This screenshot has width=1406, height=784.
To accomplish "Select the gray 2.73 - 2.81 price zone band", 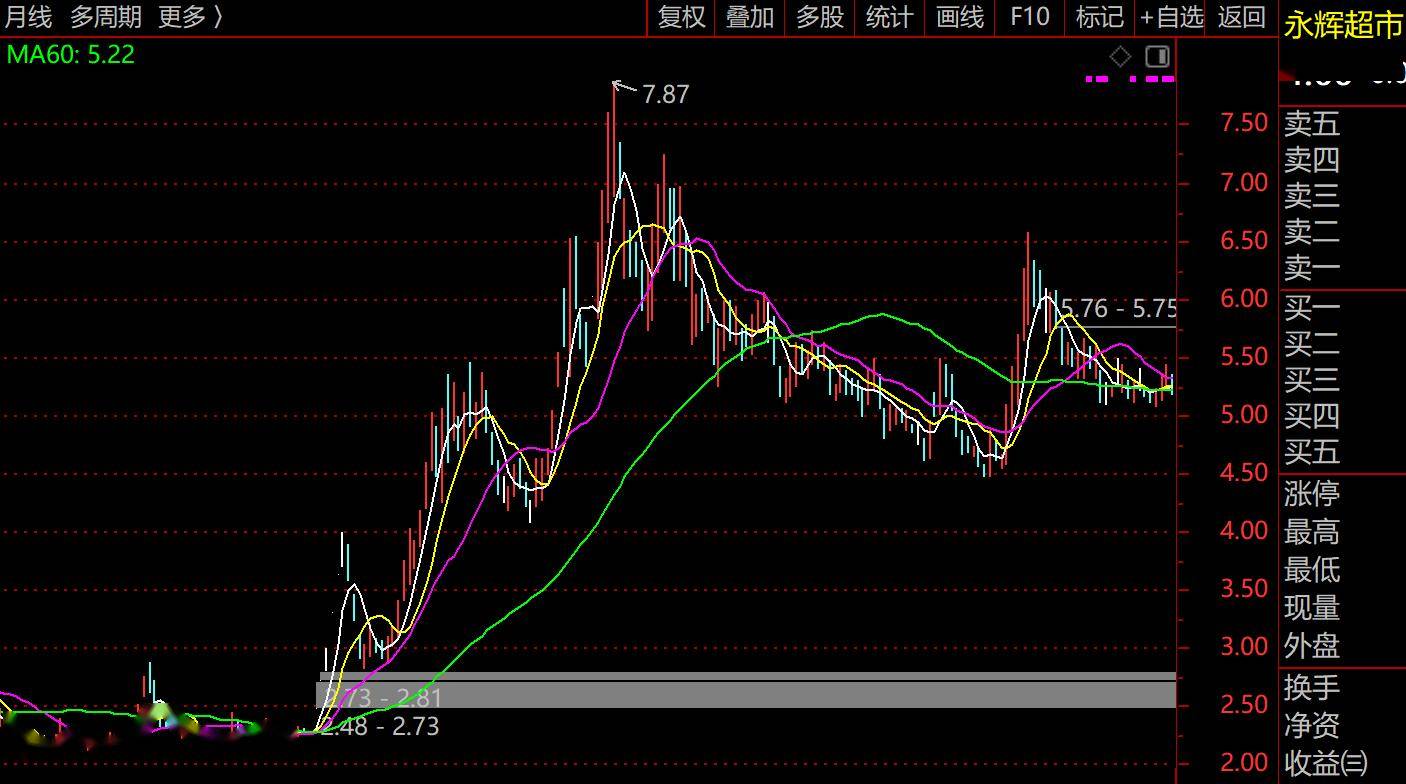I will pos(745,692).
